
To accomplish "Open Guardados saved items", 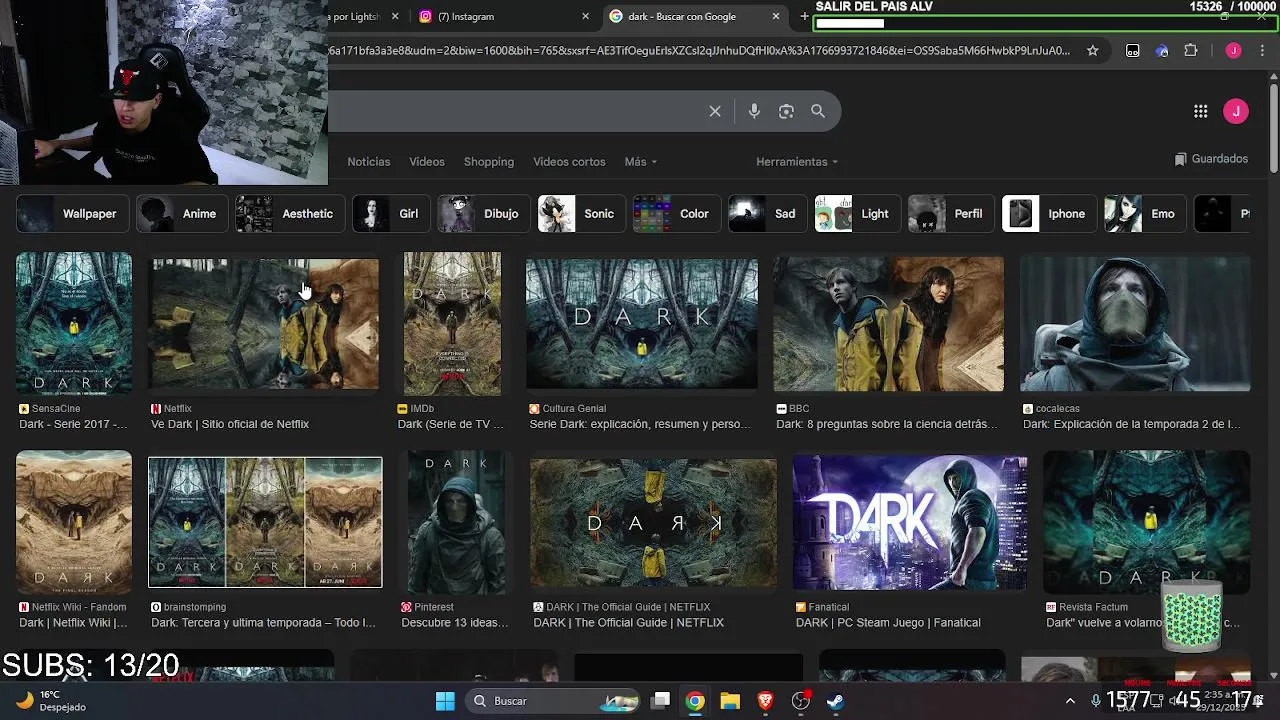I will [x=1211, y=159].
